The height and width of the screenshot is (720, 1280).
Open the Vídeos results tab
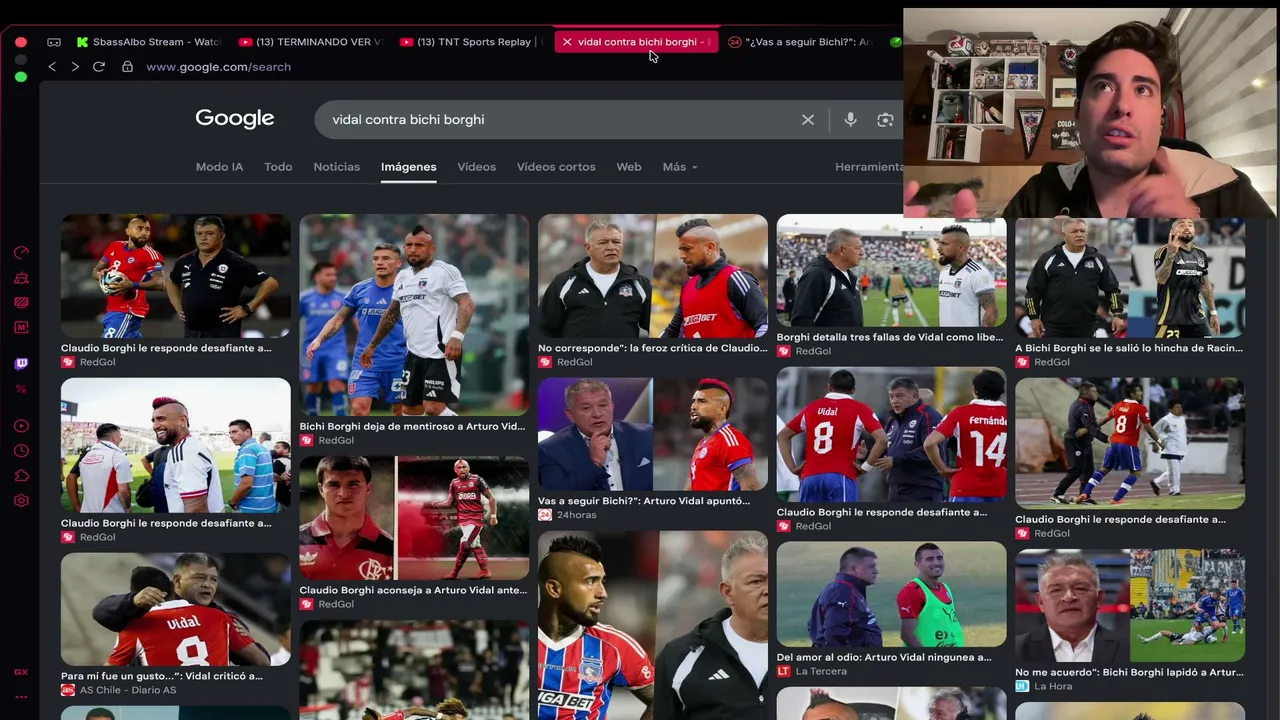[476, 167]
